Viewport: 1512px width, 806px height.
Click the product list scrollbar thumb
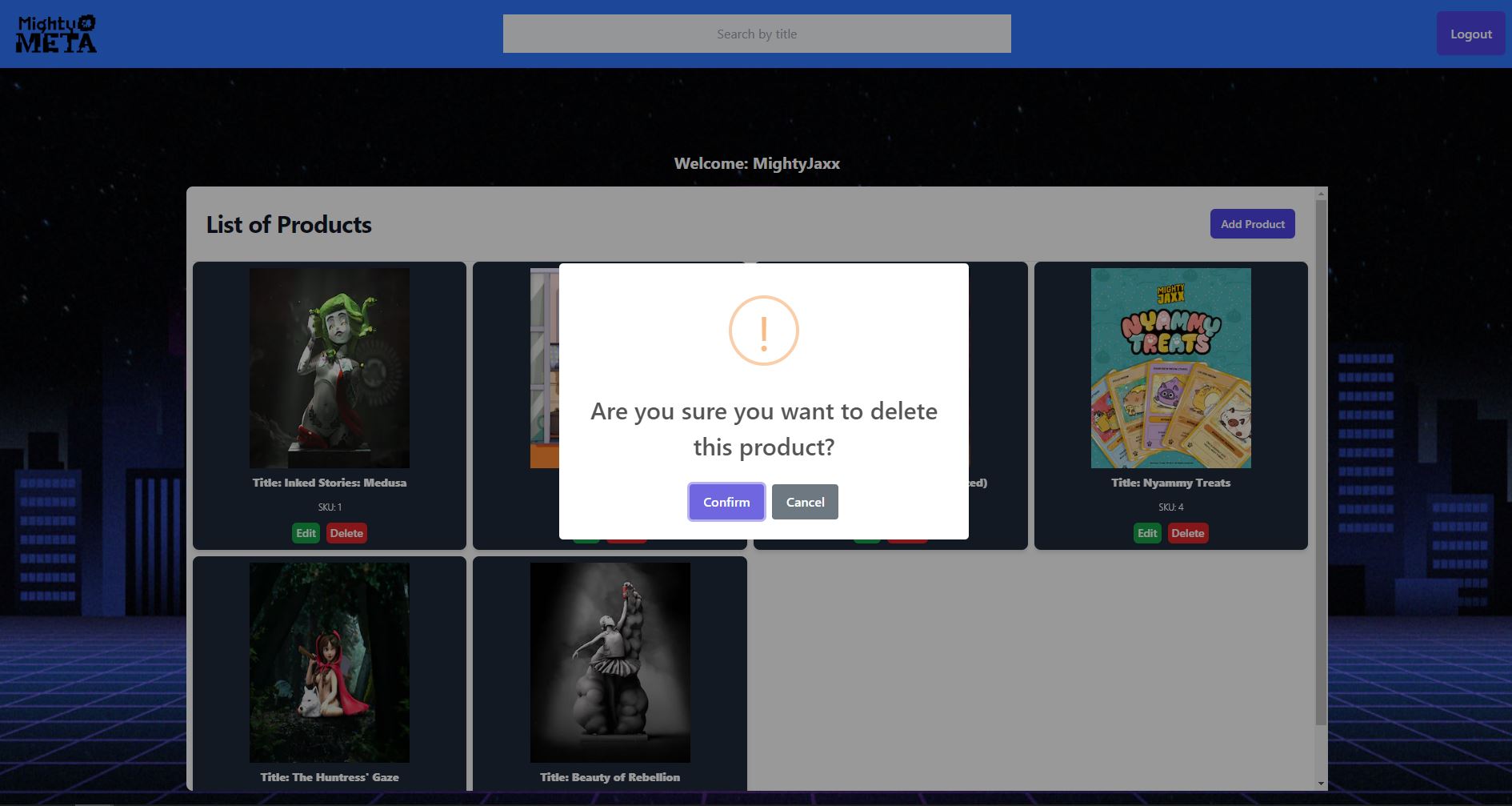click(1321, 463)
